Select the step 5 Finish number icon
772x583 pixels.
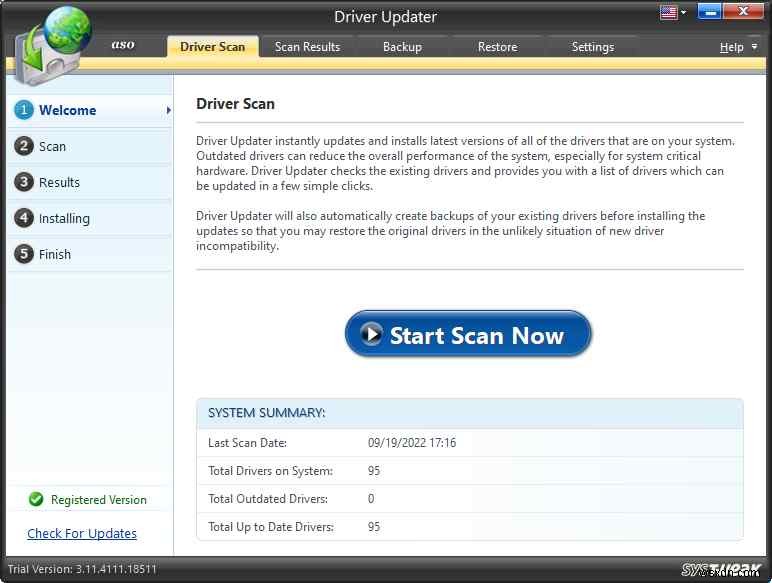tap(23, 254)
